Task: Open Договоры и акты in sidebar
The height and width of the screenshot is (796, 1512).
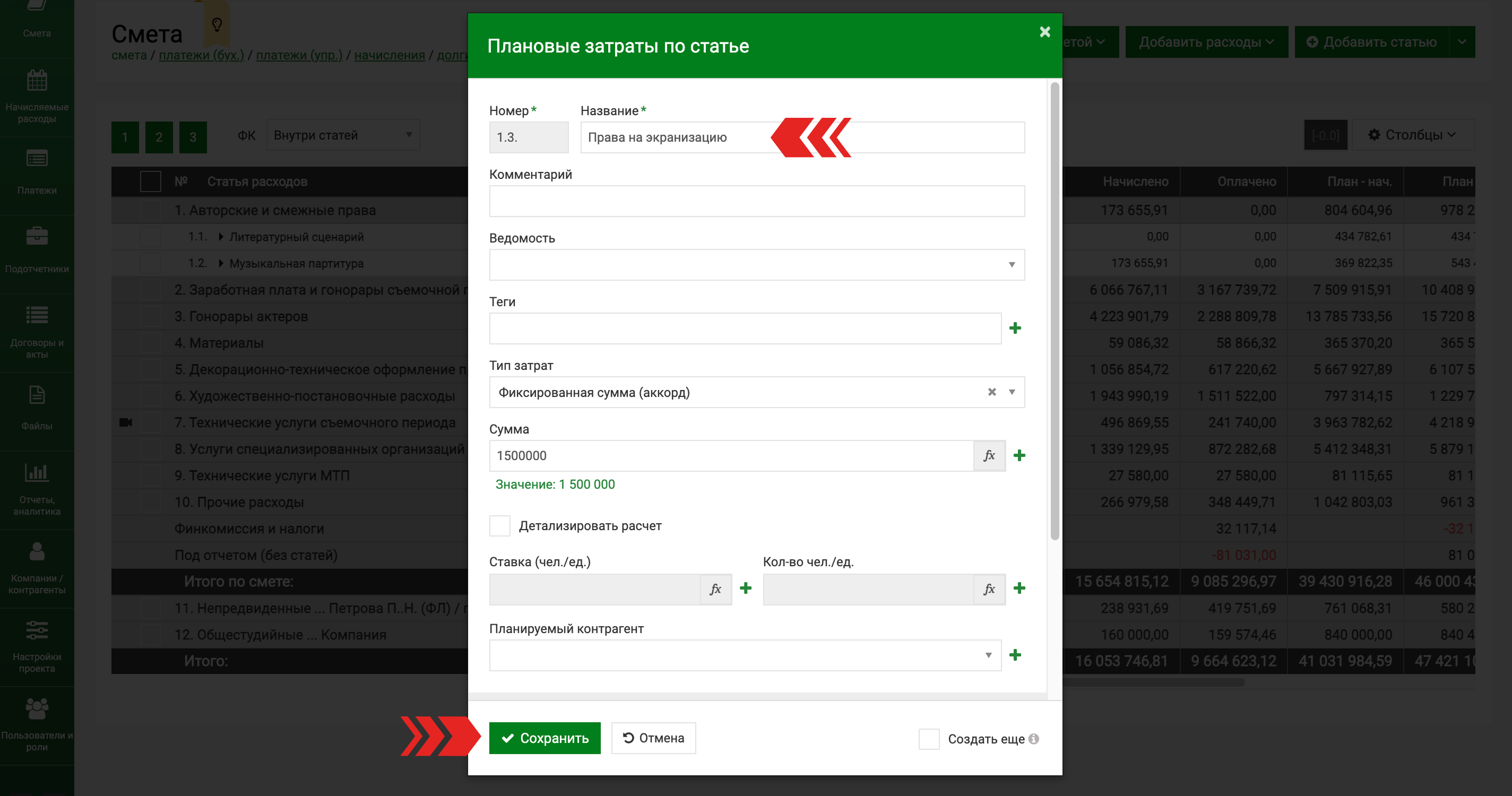Action: [37, 332]
